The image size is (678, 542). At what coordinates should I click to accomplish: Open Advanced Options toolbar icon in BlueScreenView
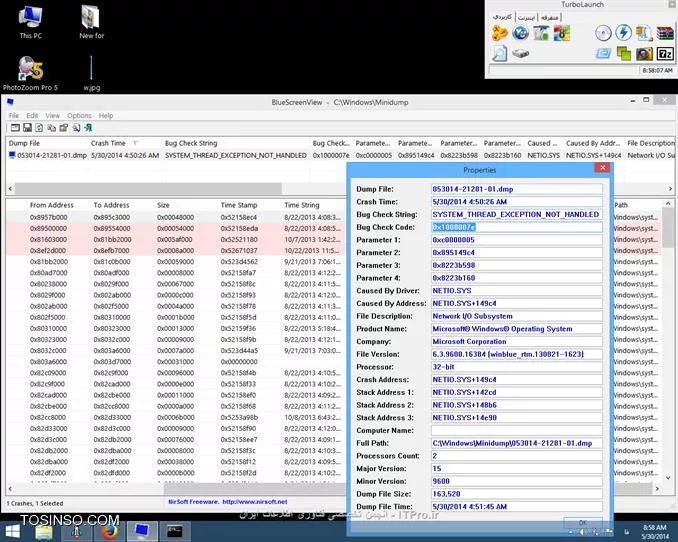pyautogui.click(x=15, y=128)
